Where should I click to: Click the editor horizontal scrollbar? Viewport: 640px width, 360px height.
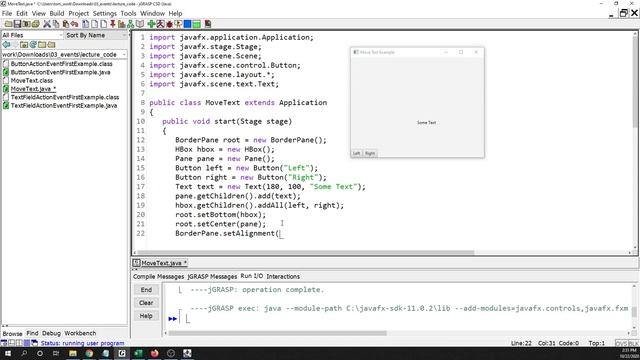[x=305, y=253]
